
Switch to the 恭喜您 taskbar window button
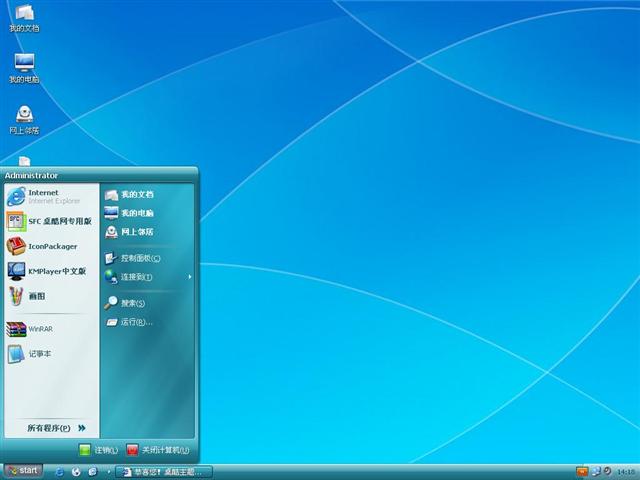(x=163, y=471)
